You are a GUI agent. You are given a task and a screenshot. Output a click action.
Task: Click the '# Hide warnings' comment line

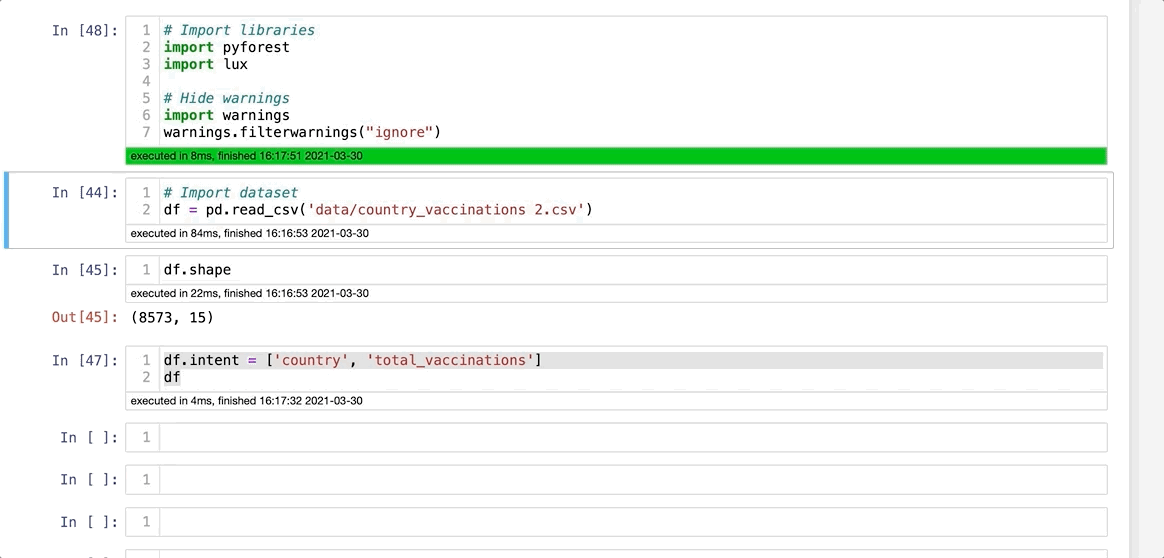click(226, 98)
